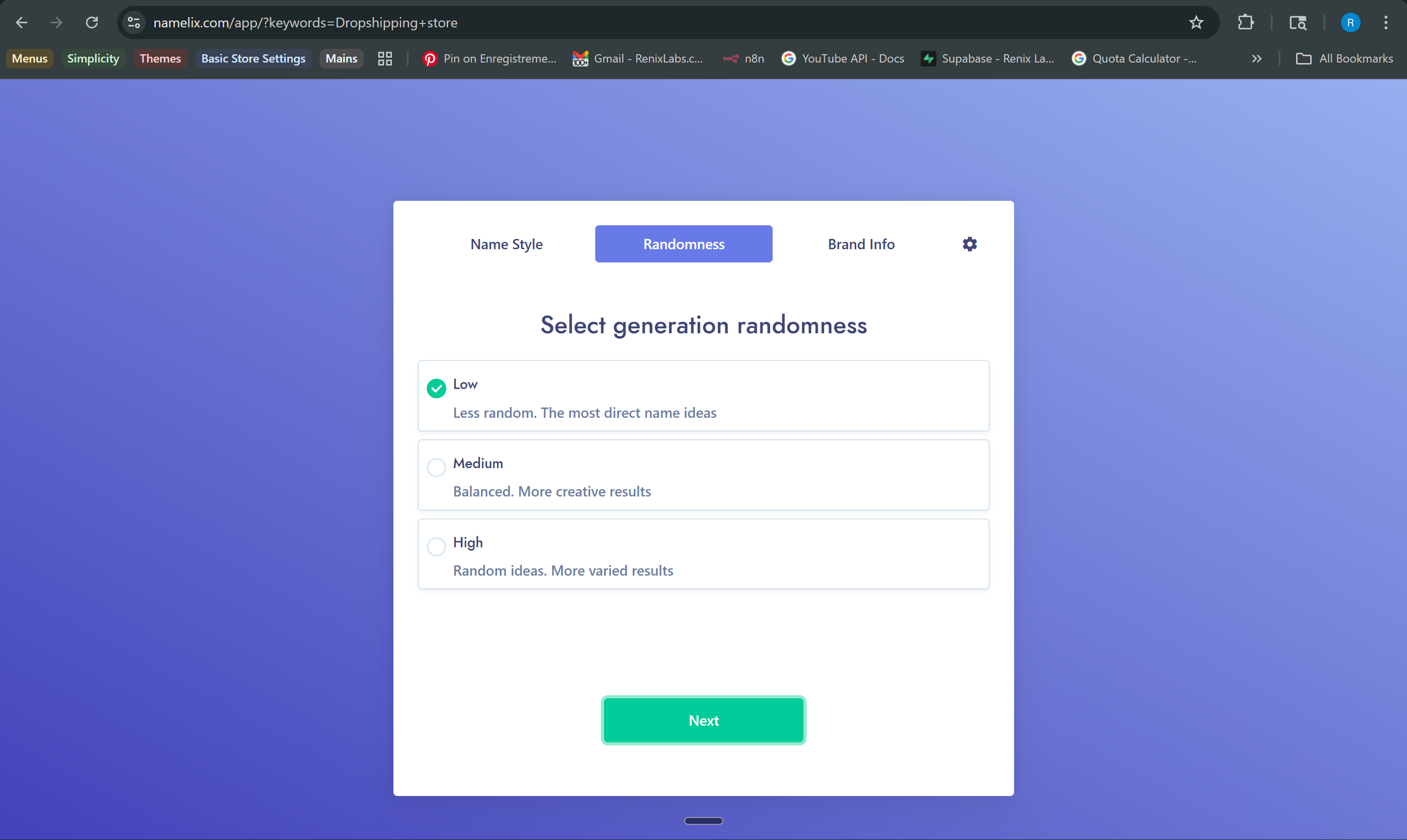Open the Chrome three-dot menu
The height and width of the screenshot is (840, 1407).
click(1386, 22)
